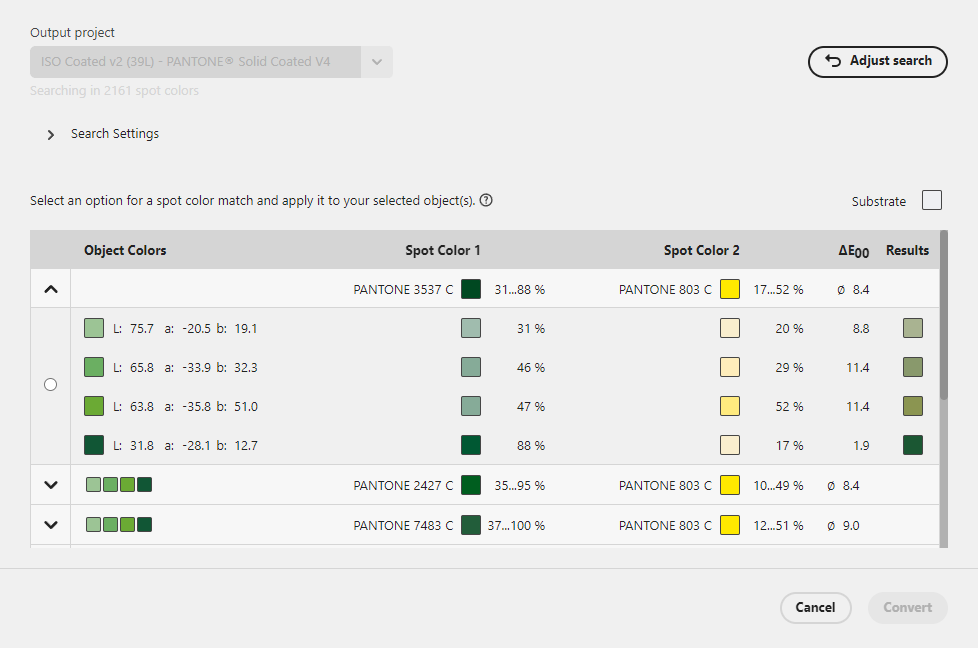Click the 52 % yellow spot swatch
This screenshot has width=978, height=648.
tap(729, 406)
